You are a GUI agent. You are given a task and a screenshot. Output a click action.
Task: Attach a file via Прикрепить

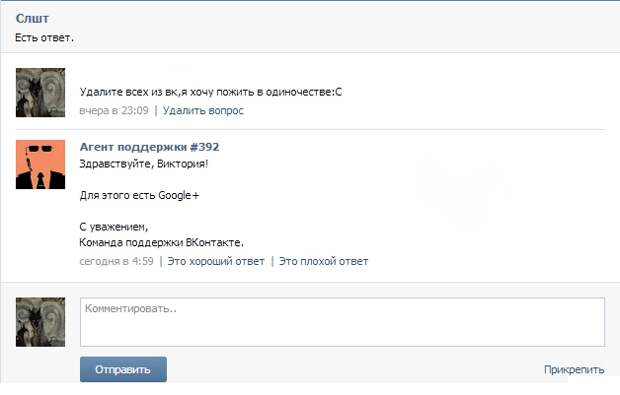click(x=574, y=370)
